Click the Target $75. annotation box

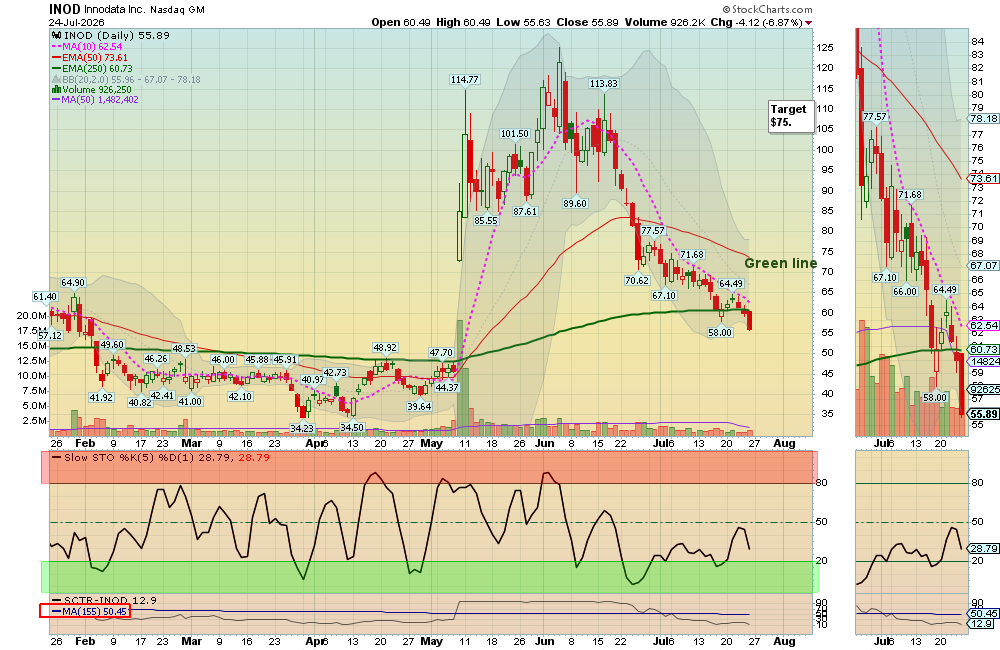click(x=791, y=116)
